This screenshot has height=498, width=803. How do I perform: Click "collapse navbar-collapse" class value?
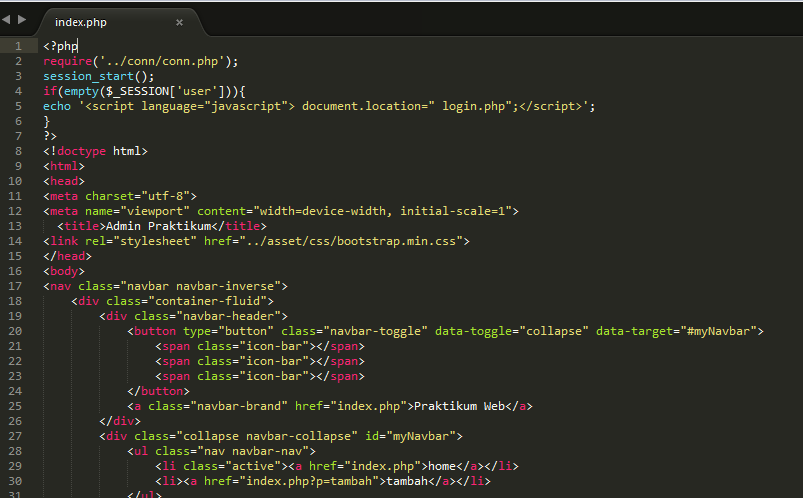pos(267,436)
